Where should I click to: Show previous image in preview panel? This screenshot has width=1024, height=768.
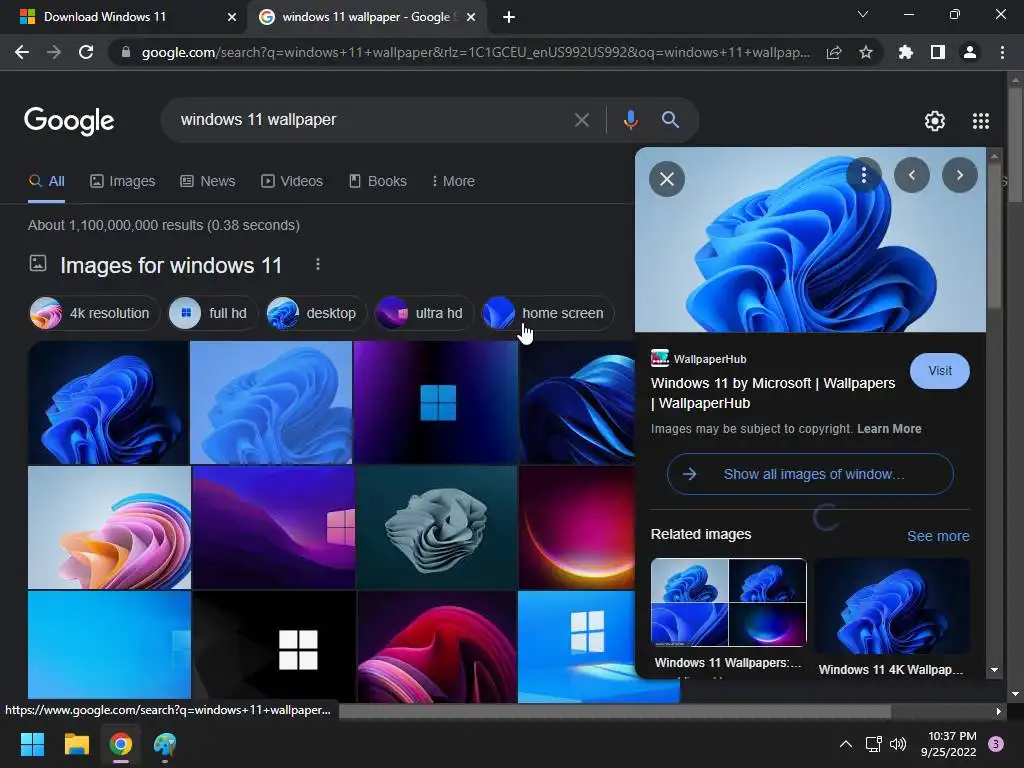[912, 175]
